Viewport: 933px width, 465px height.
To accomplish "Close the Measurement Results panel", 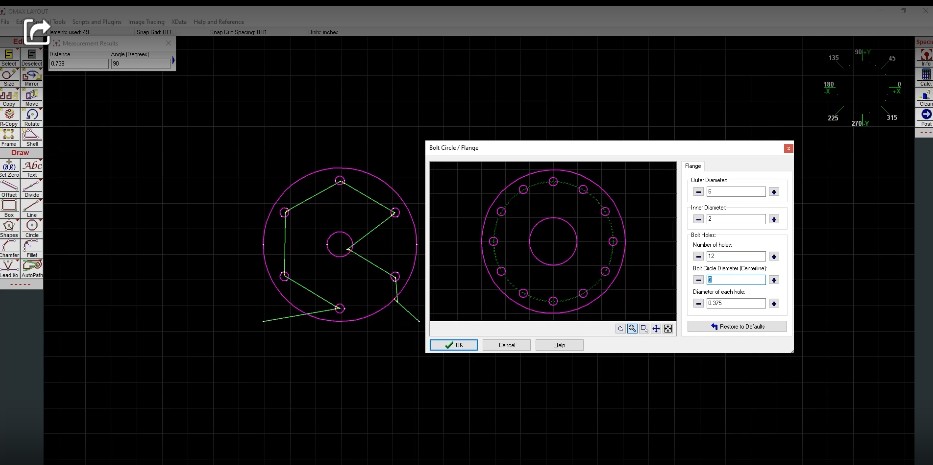I will tap(168, 43).
